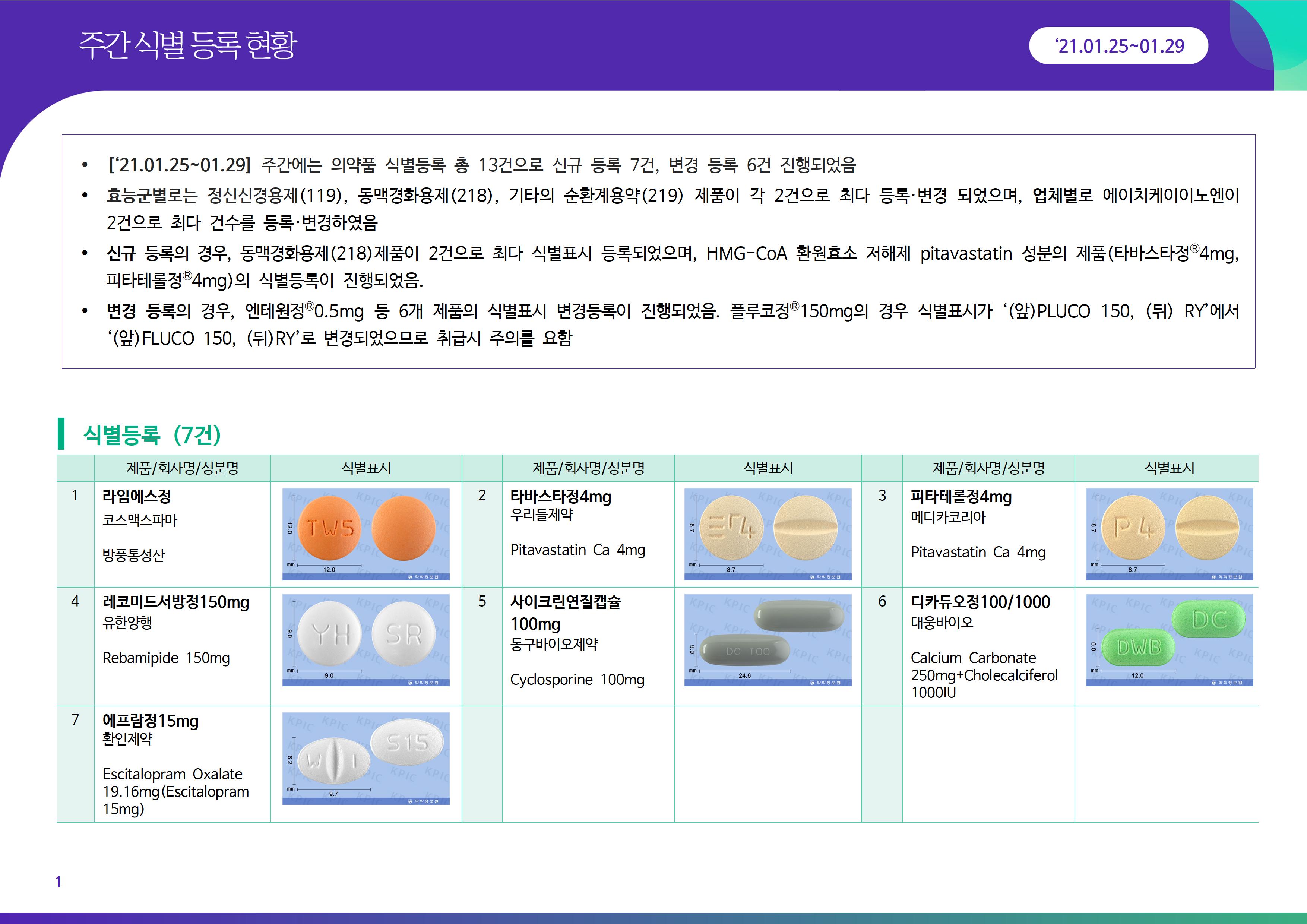Click the 타바스타정4mg pill image
Screen dimensions: 1307x924
click(768, 534)
